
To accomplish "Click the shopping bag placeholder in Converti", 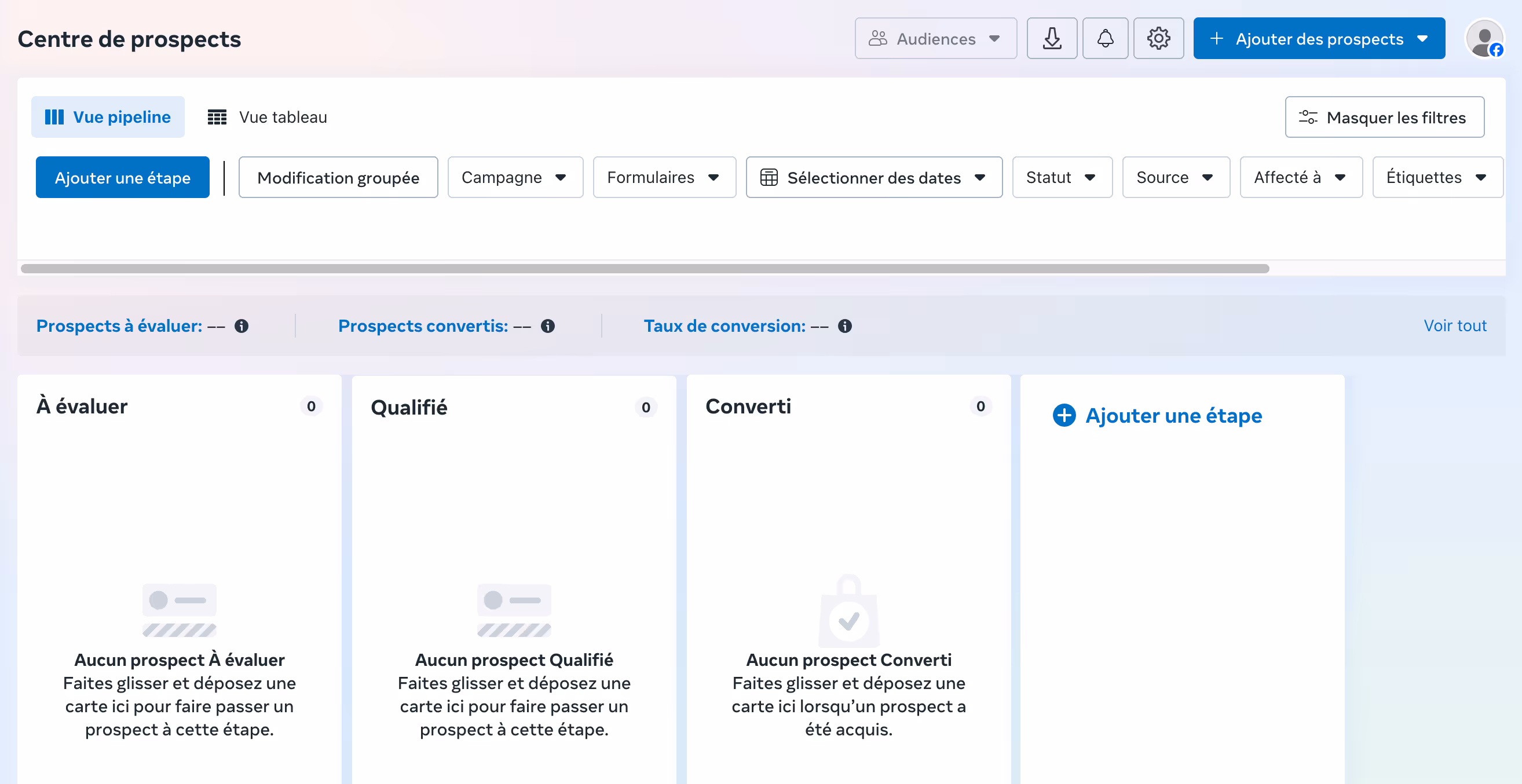I will [848, 610].
